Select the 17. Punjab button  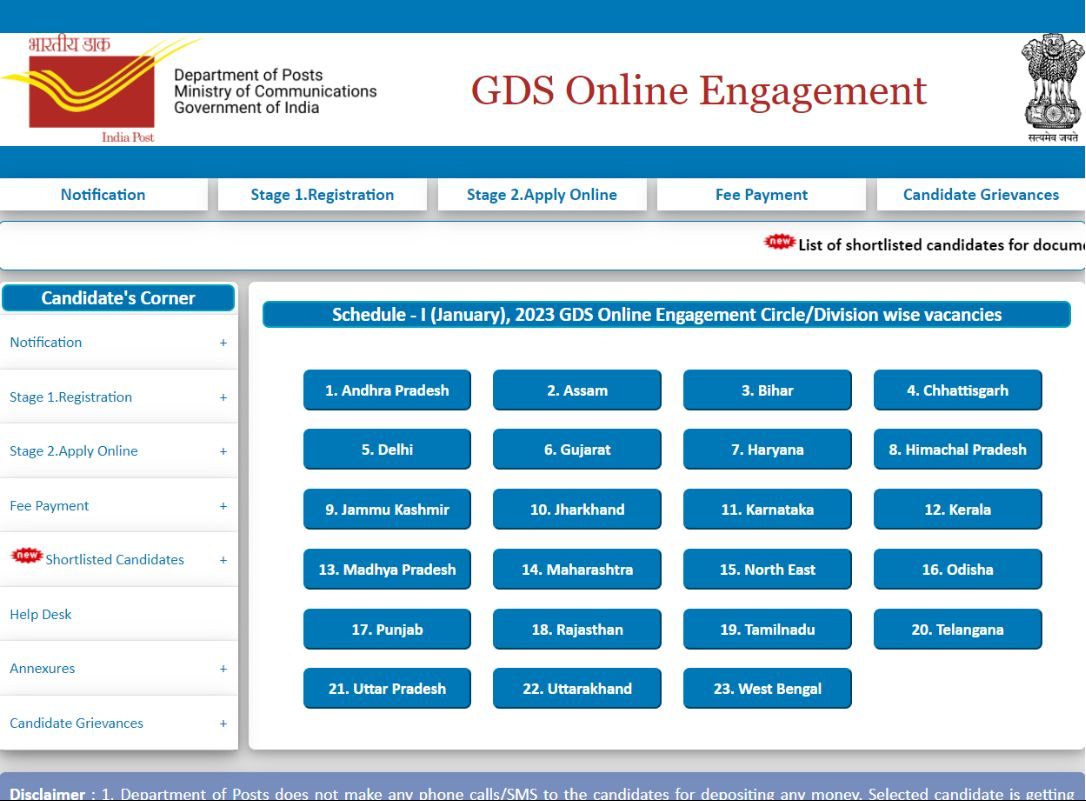pos(387,629)
